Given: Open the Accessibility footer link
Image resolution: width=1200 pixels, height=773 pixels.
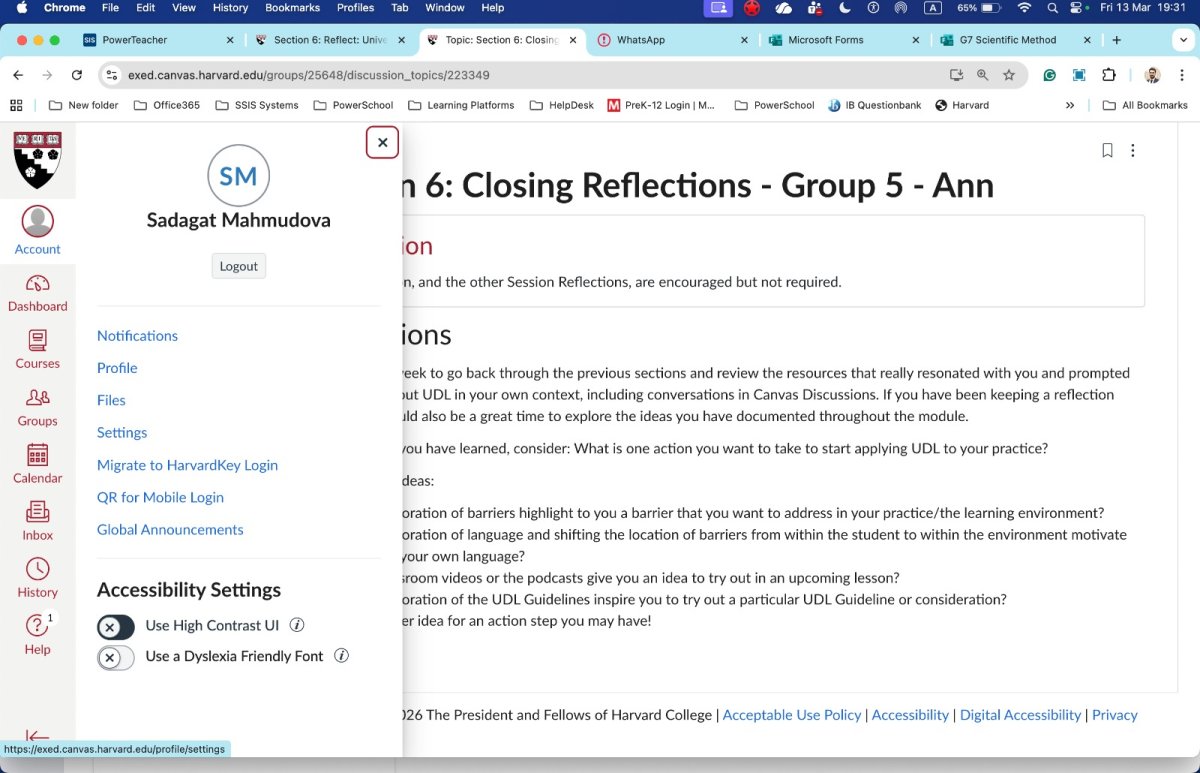Looking at the screenshot, I should coord(910,714).
